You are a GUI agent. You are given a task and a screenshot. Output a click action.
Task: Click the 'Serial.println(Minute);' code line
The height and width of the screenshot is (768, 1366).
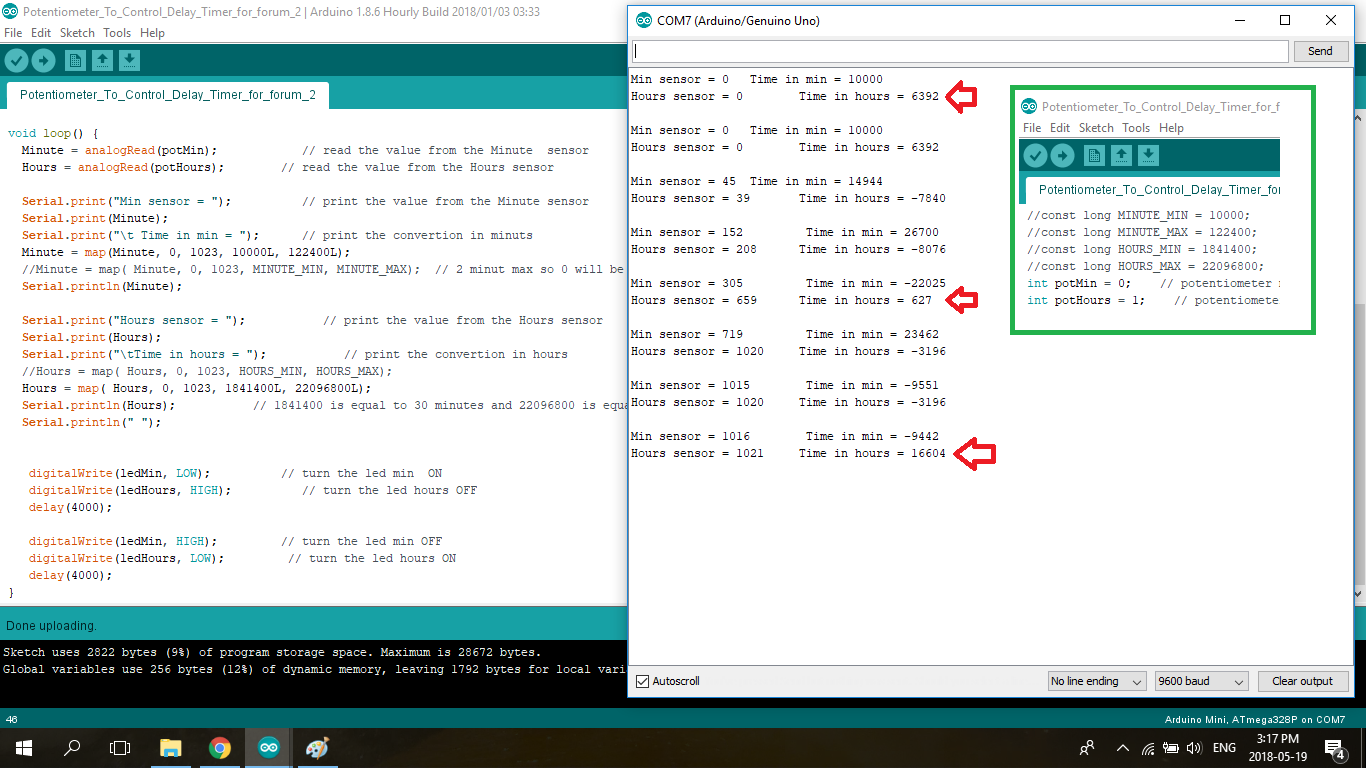click(102, 286)
